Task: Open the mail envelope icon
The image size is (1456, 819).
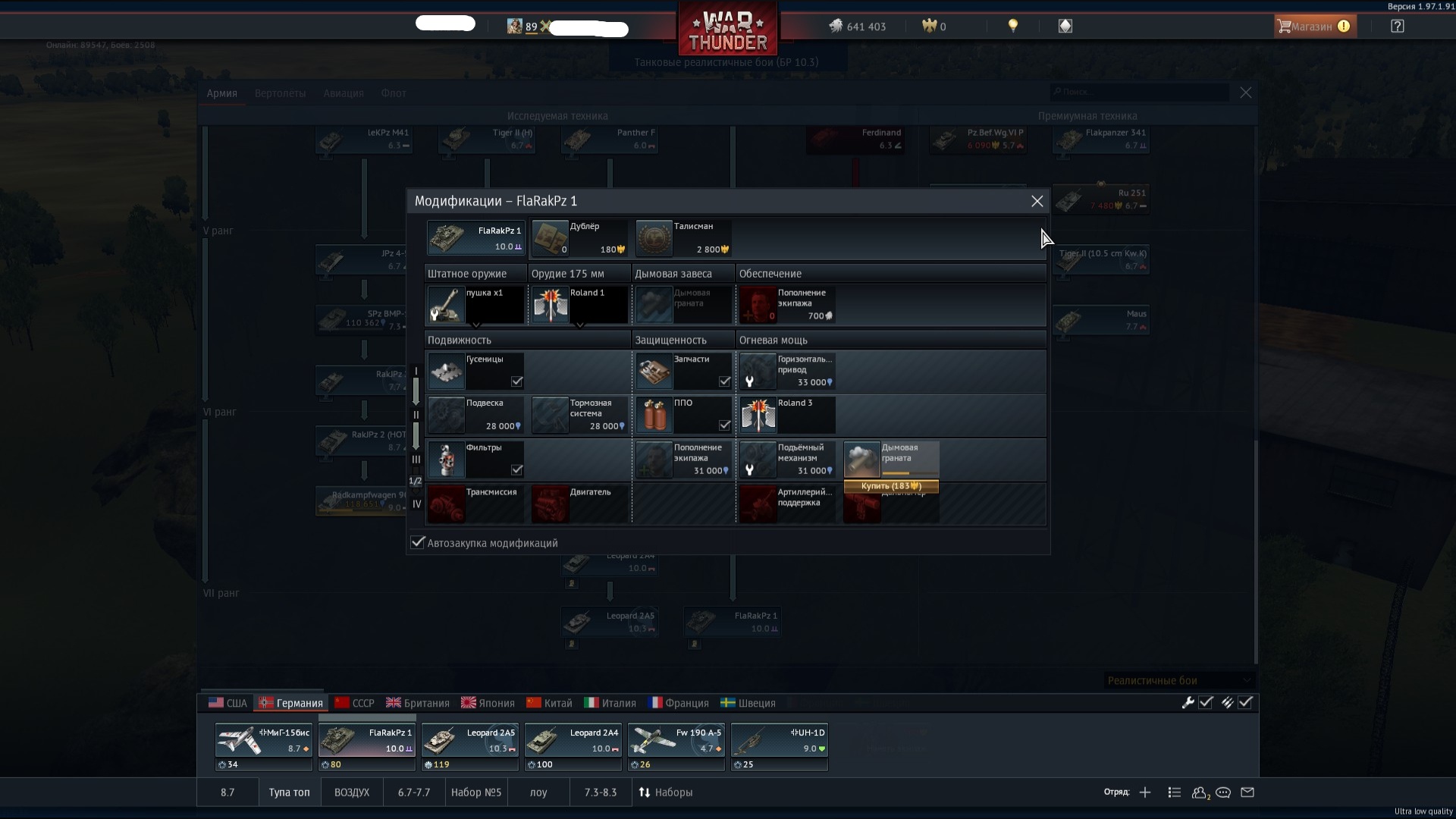Action: tap(1247, 792)
